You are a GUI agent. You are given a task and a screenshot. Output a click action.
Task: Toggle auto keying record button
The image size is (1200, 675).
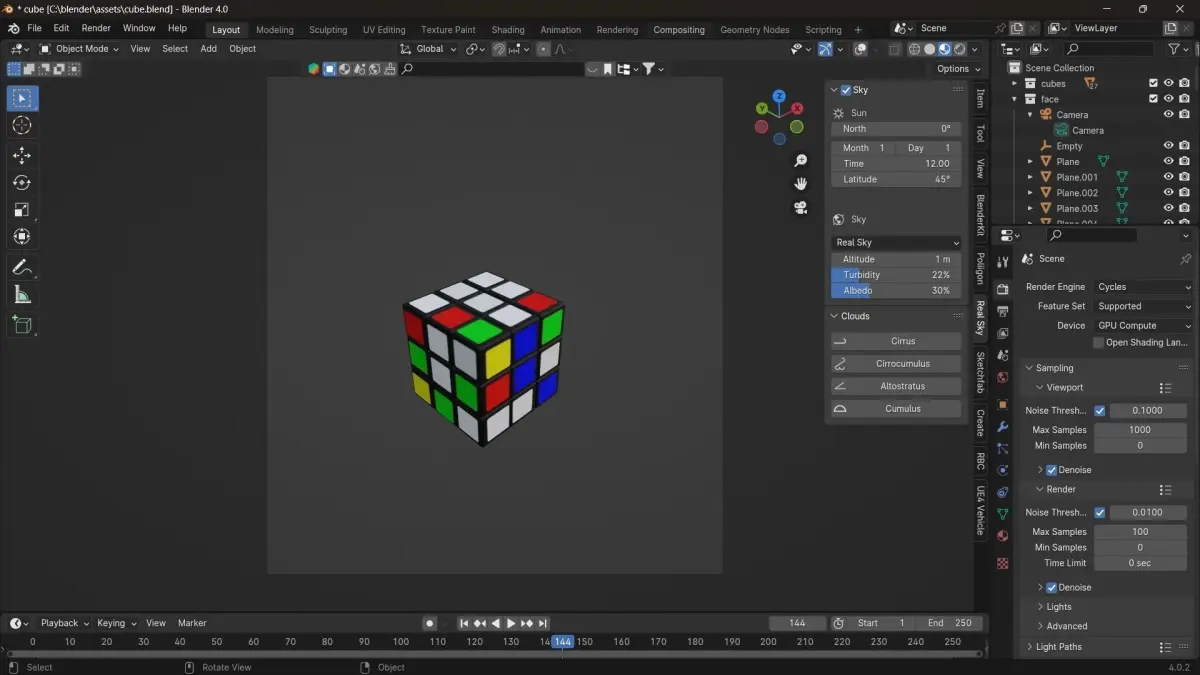click(430, 623)
